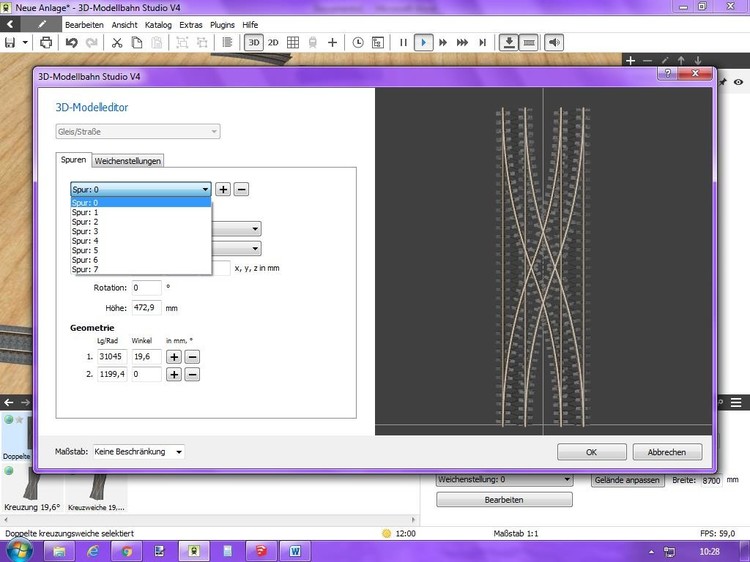Add a new Spur with plus button
The width and height of the screenshot is (750, 562).
223,189
